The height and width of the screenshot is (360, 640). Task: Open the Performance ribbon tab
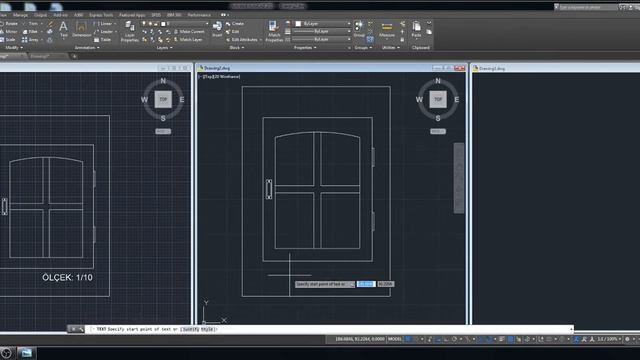(199, 15)
